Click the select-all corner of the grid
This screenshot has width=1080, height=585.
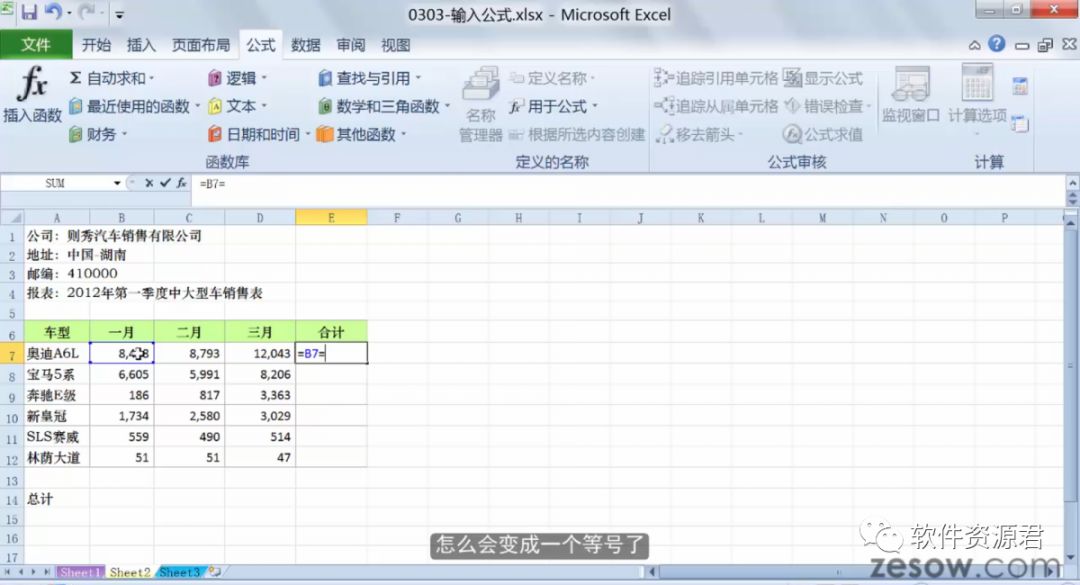[12, 218]
